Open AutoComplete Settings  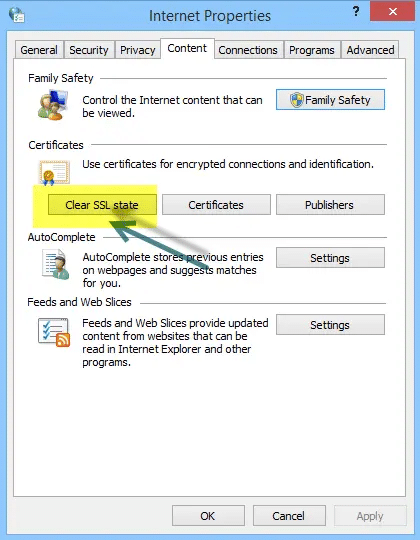330,258
